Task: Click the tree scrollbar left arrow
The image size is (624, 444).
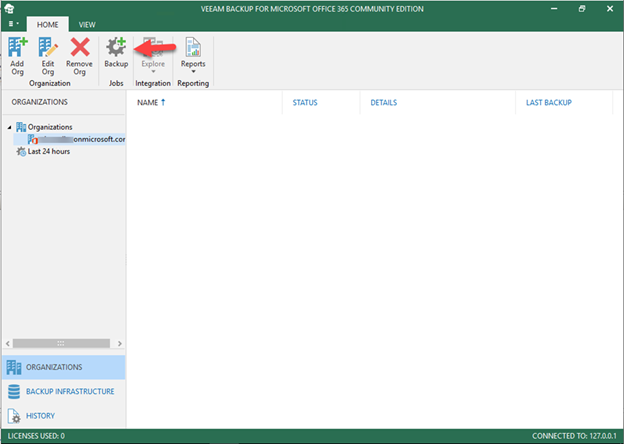Action: coord(8,343)
